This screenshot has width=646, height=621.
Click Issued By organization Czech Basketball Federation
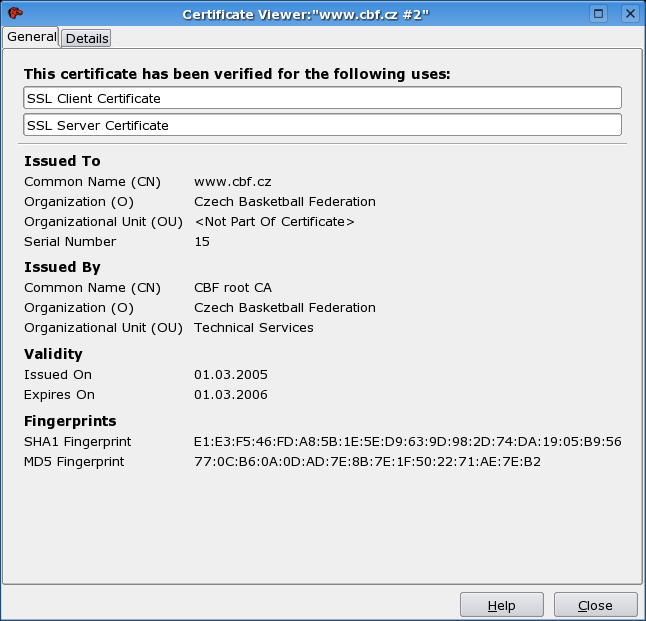(x=285, y=307)
